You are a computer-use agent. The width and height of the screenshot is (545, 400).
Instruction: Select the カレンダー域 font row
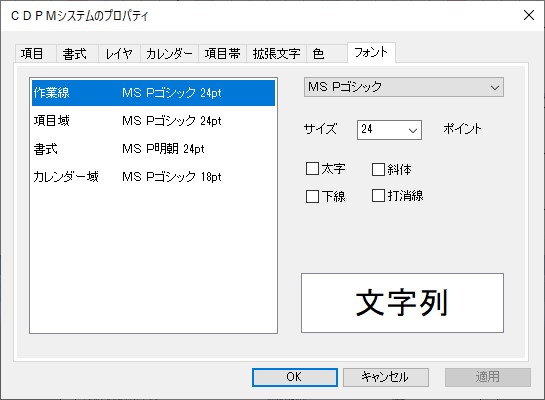[x=153, y=177]
